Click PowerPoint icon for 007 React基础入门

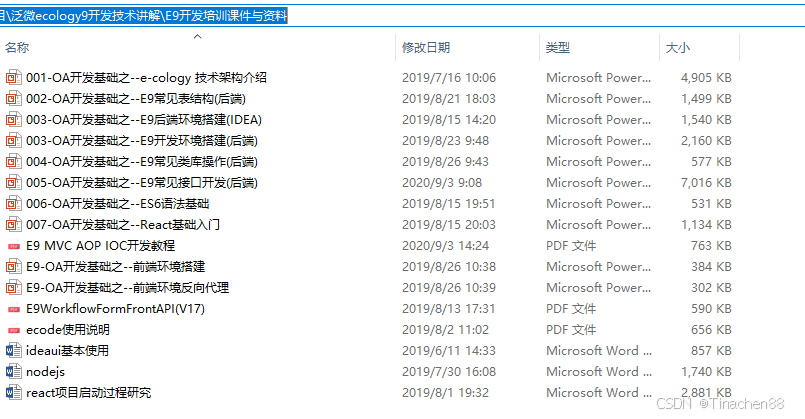pyautogui.click(x=13, y=224)
